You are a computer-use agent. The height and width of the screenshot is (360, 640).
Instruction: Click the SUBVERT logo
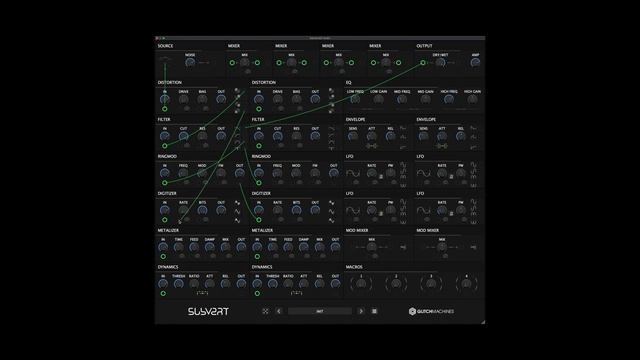[208, 311]
